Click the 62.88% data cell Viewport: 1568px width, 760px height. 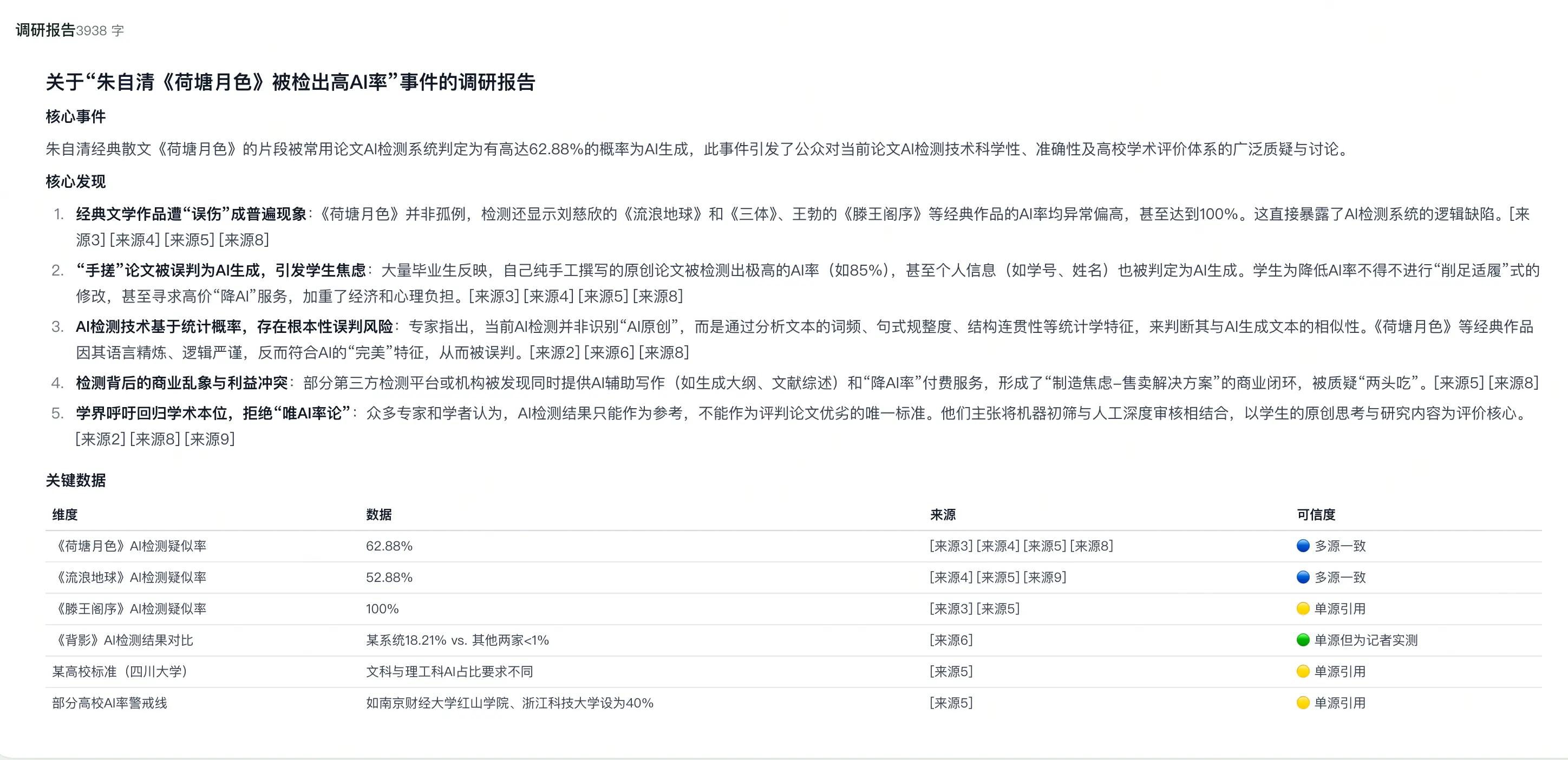pos(389,546)
